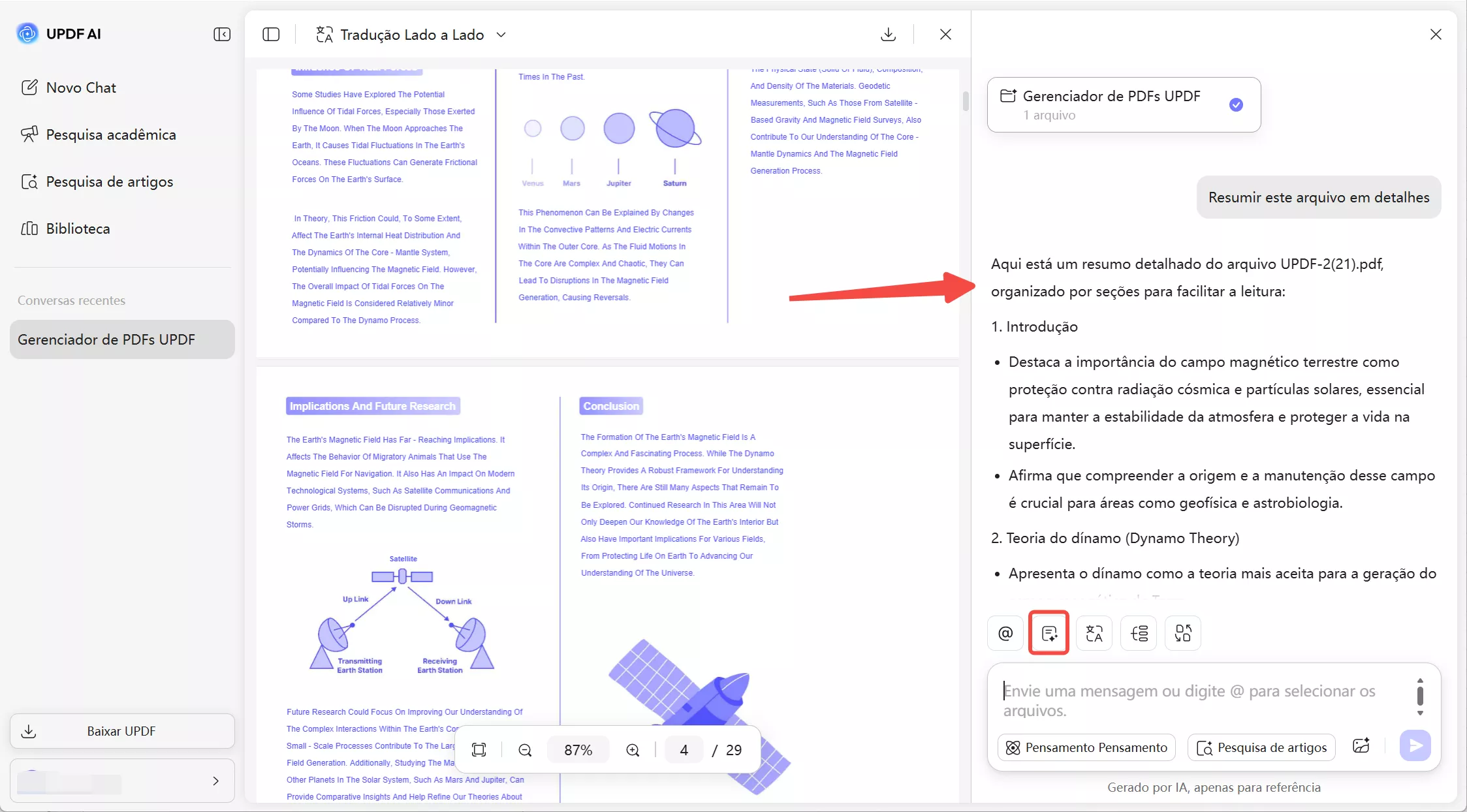Click the content swap/convert icon
The height and width of the screenshot is (812, 1467).
coord(1182,632)
